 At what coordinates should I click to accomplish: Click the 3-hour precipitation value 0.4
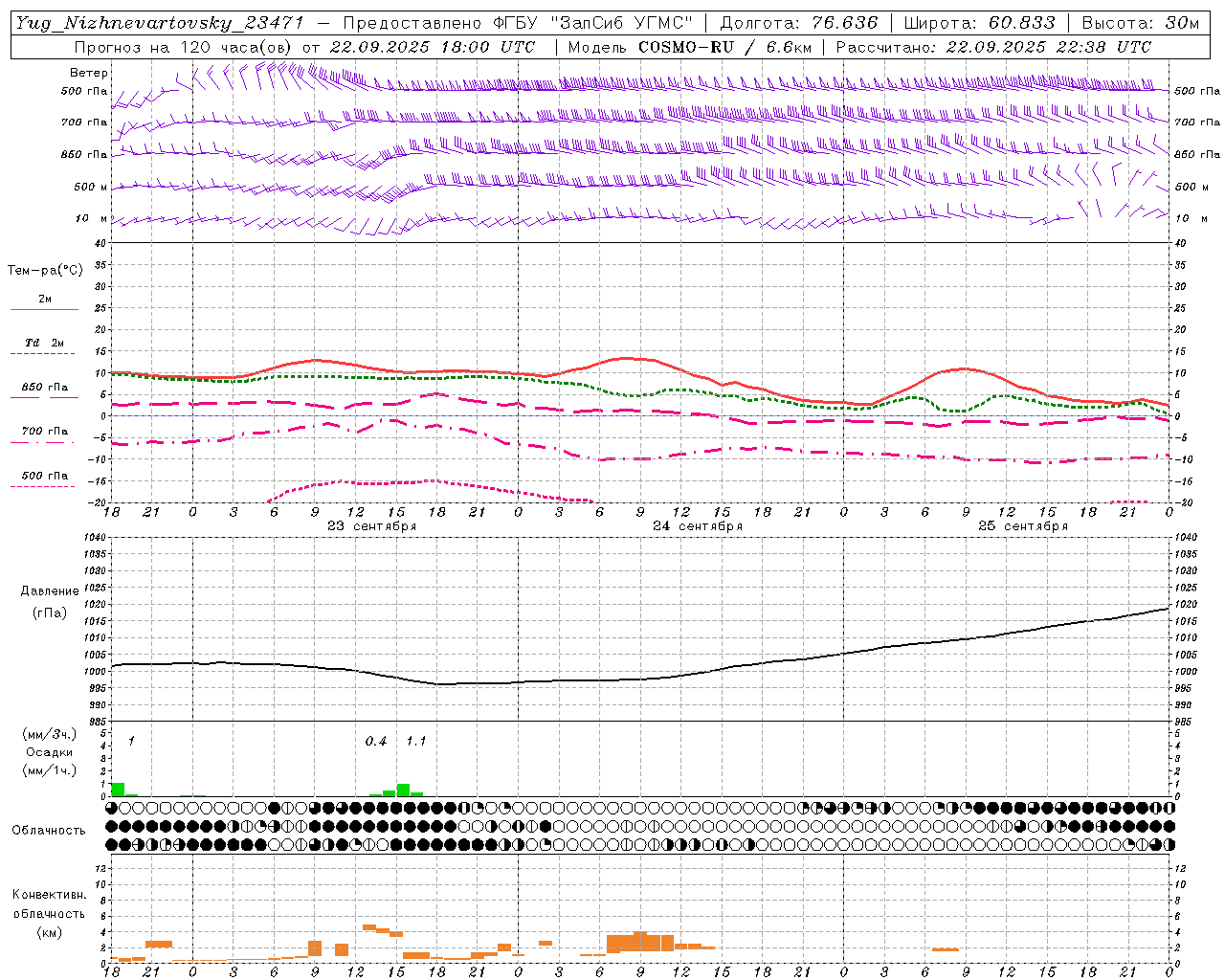[x=376, y=742]
